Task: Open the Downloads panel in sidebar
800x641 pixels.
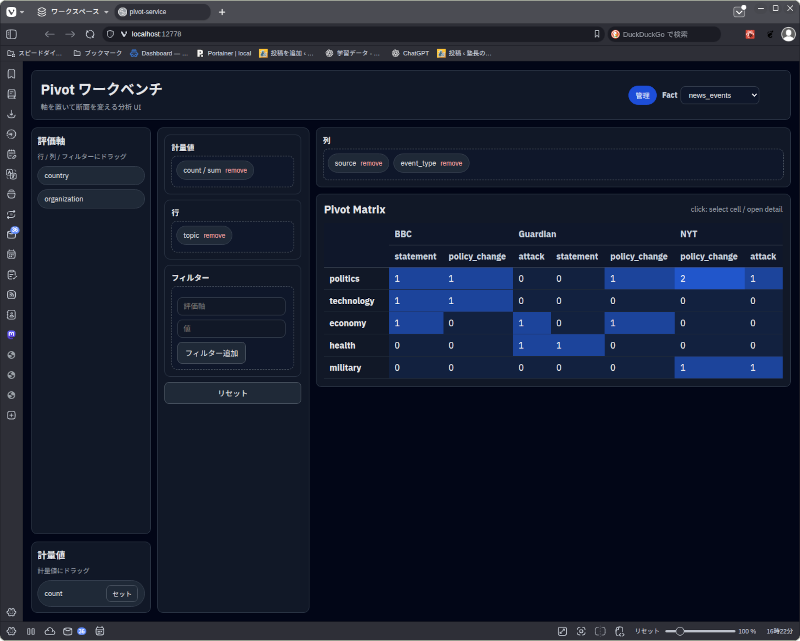Action: [11, 114]
